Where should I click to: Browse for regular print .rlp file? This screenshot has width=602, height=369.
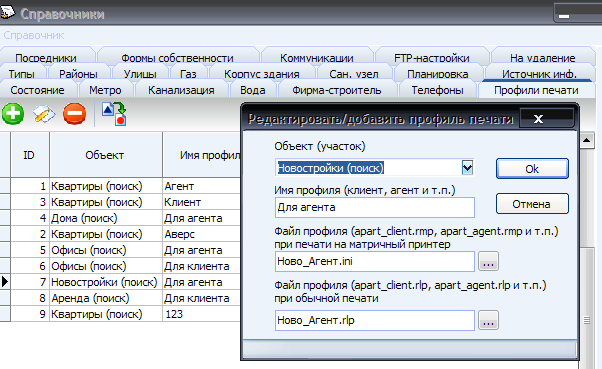coord(488,320)
